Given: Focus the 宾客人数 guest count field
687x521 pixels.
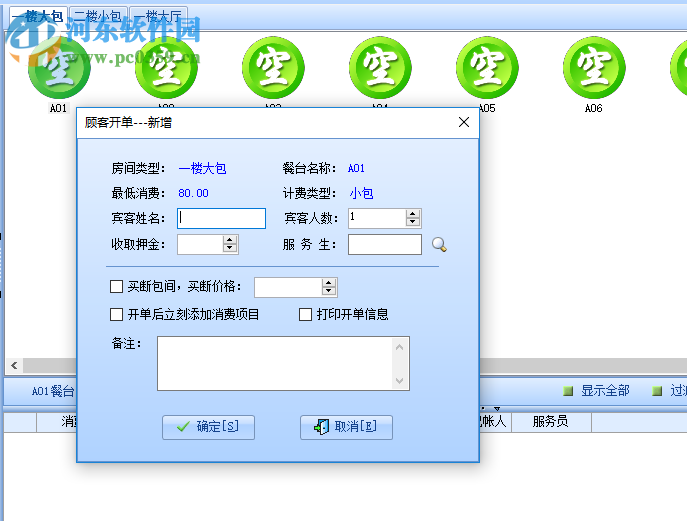Looking at the screenshot, I should 377,218.
